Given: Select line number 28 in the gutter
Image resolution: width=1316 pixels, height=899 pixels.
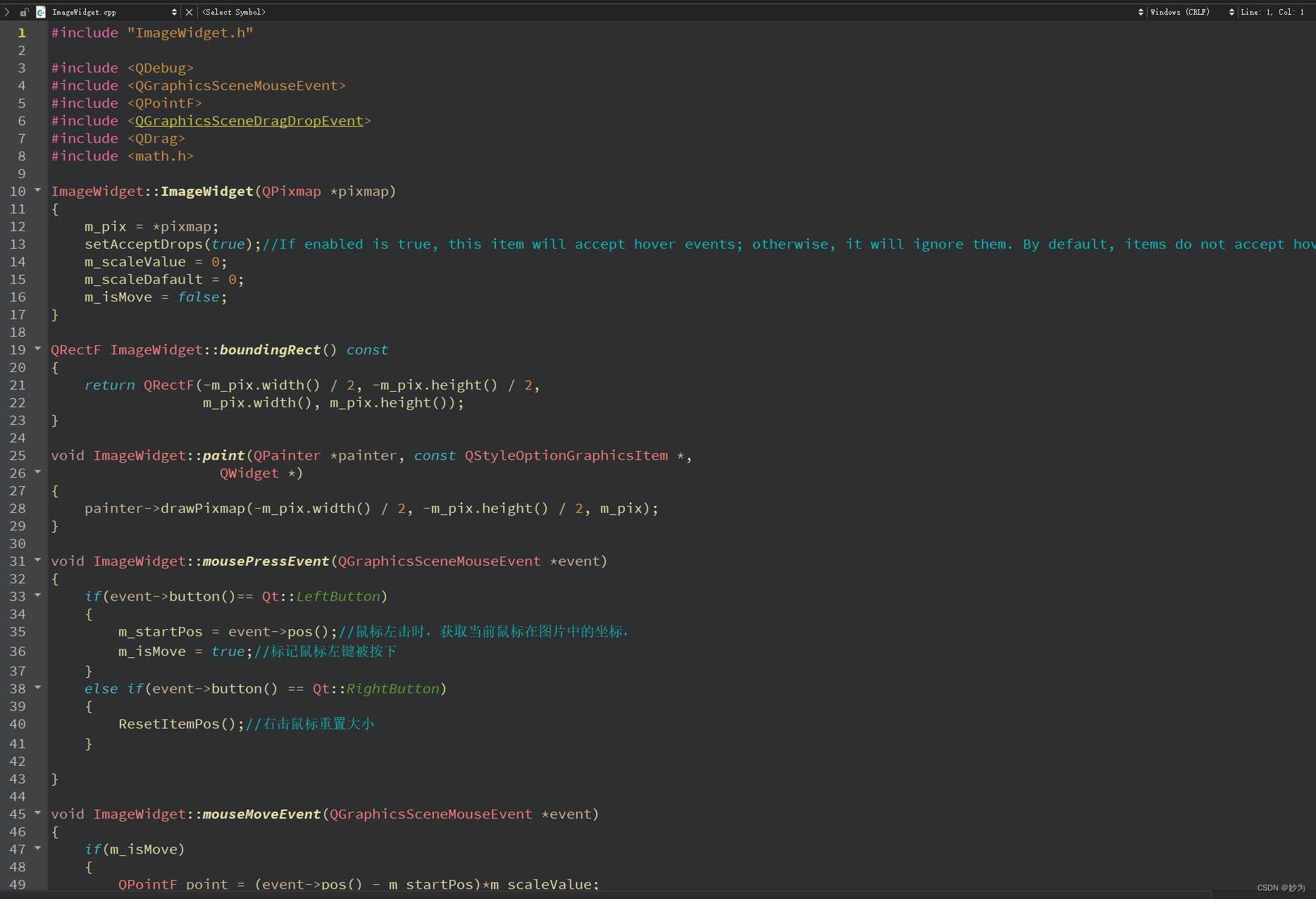Looking at the screenshot, I should (18, 508).
